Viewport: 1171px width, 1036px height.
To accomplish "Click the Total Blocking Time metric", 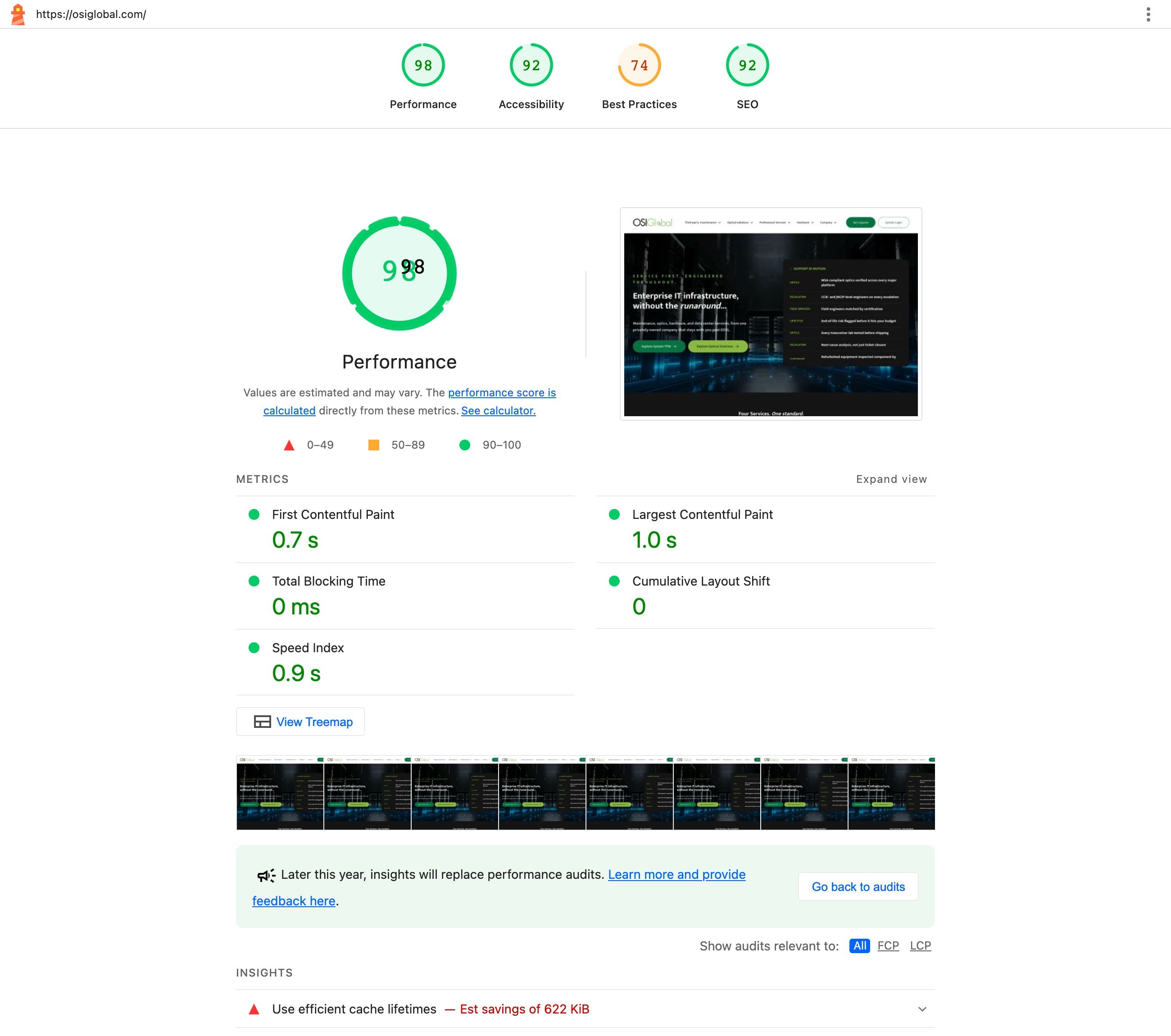I will (x=405, y=596).
